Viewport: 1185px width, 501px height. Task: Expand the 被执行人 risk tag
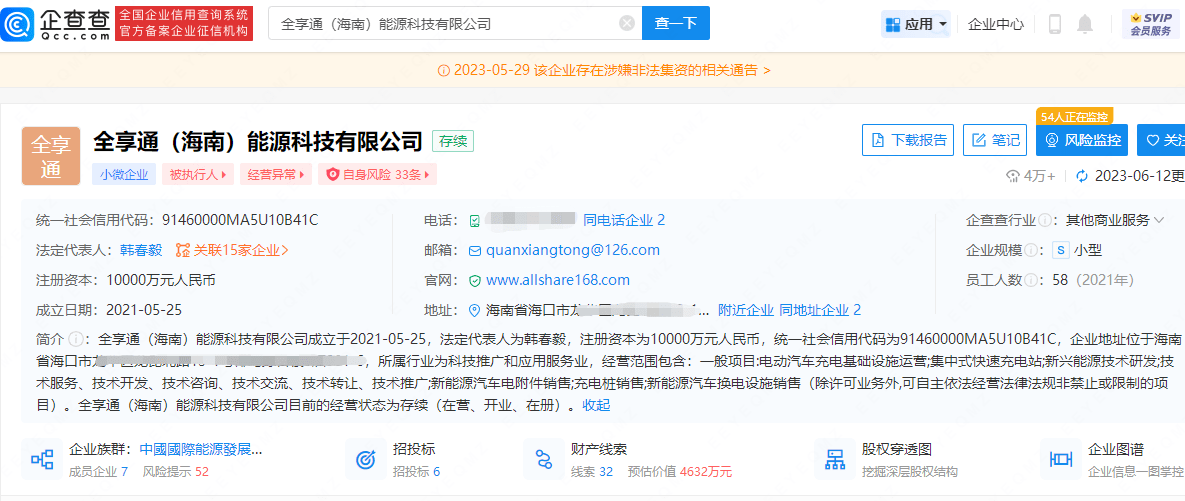click(197, 175)
